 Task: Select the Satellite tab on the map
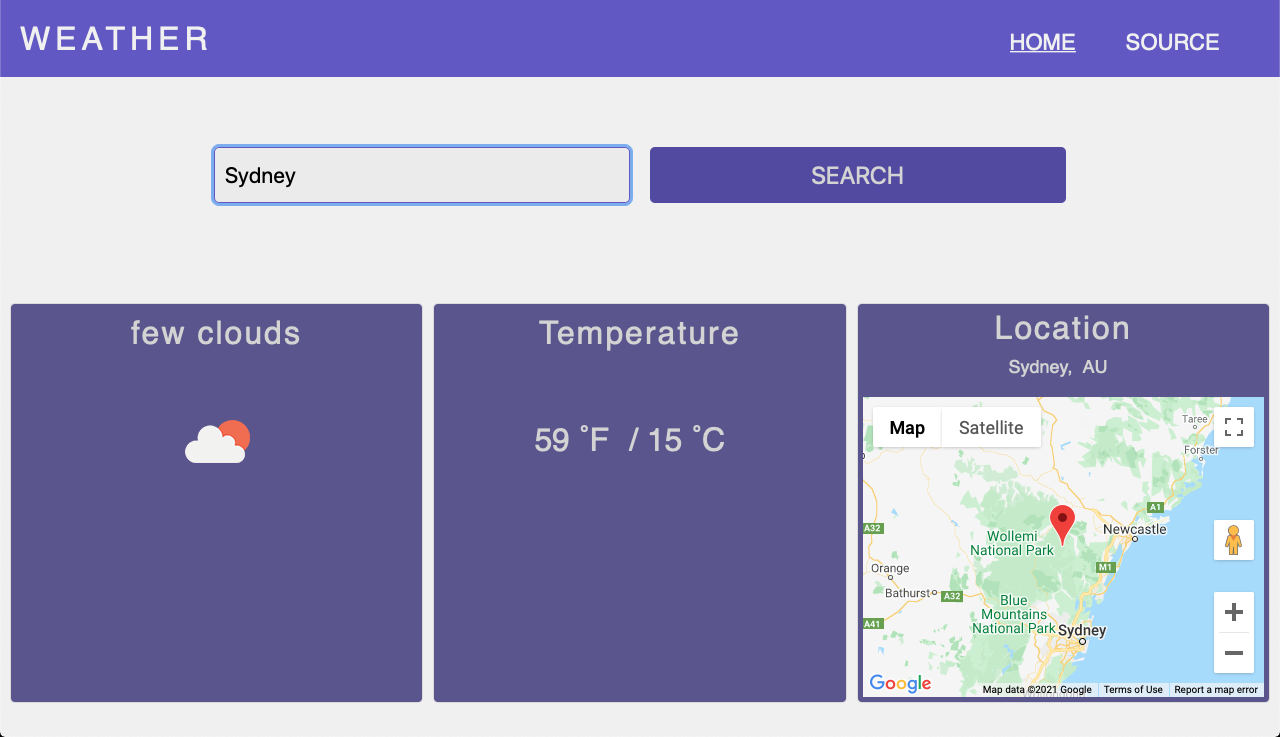pos(990,427)
